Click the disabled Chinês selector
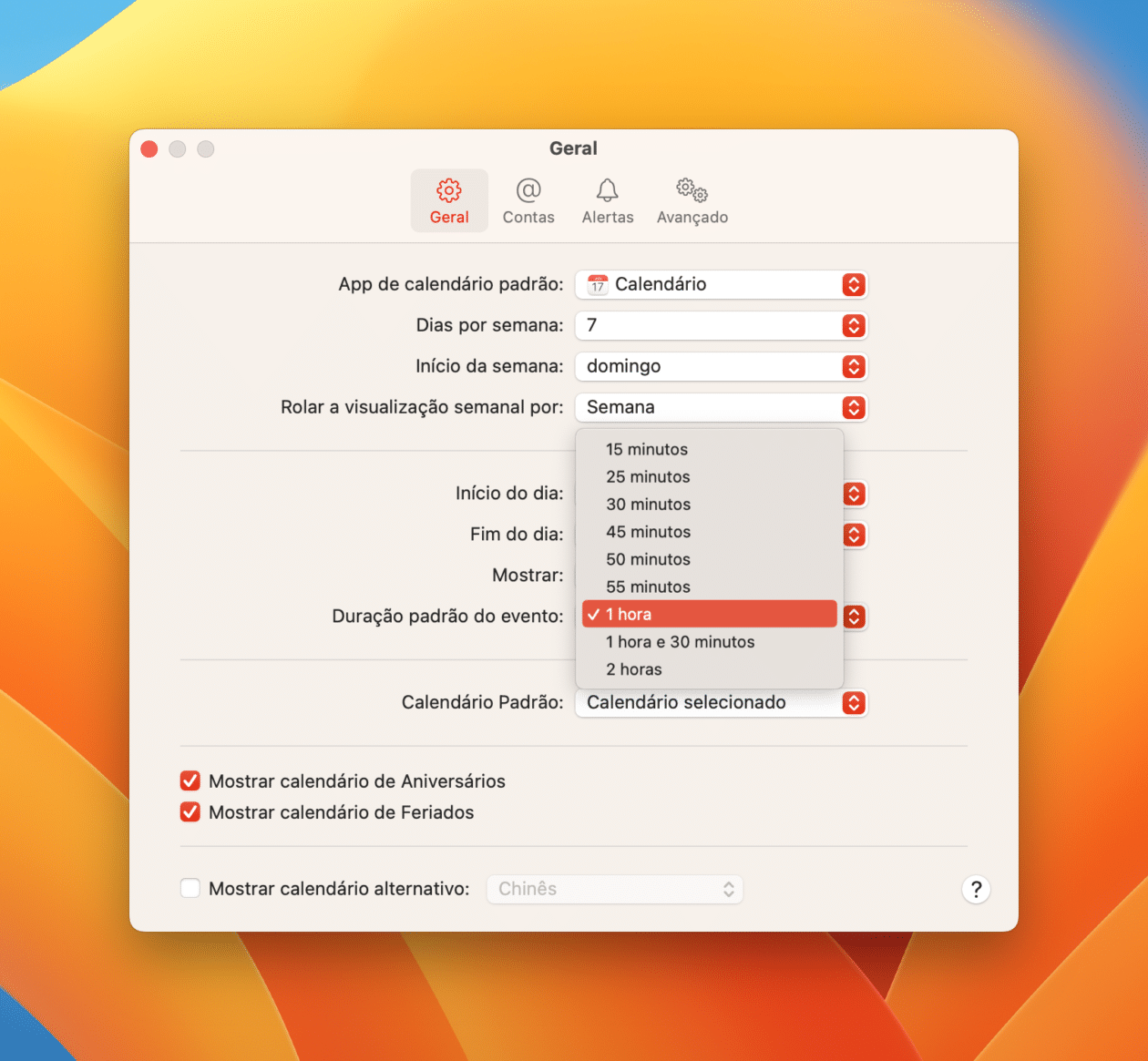 point(614,889)
